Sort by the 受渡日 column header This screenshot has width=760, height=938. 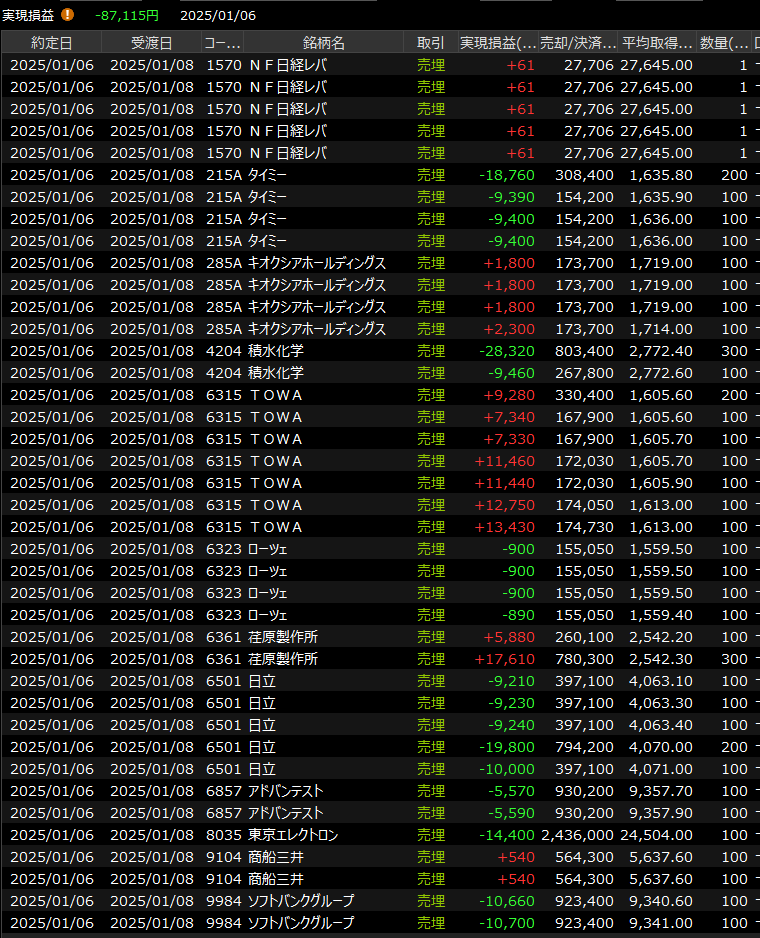[151, 43]
